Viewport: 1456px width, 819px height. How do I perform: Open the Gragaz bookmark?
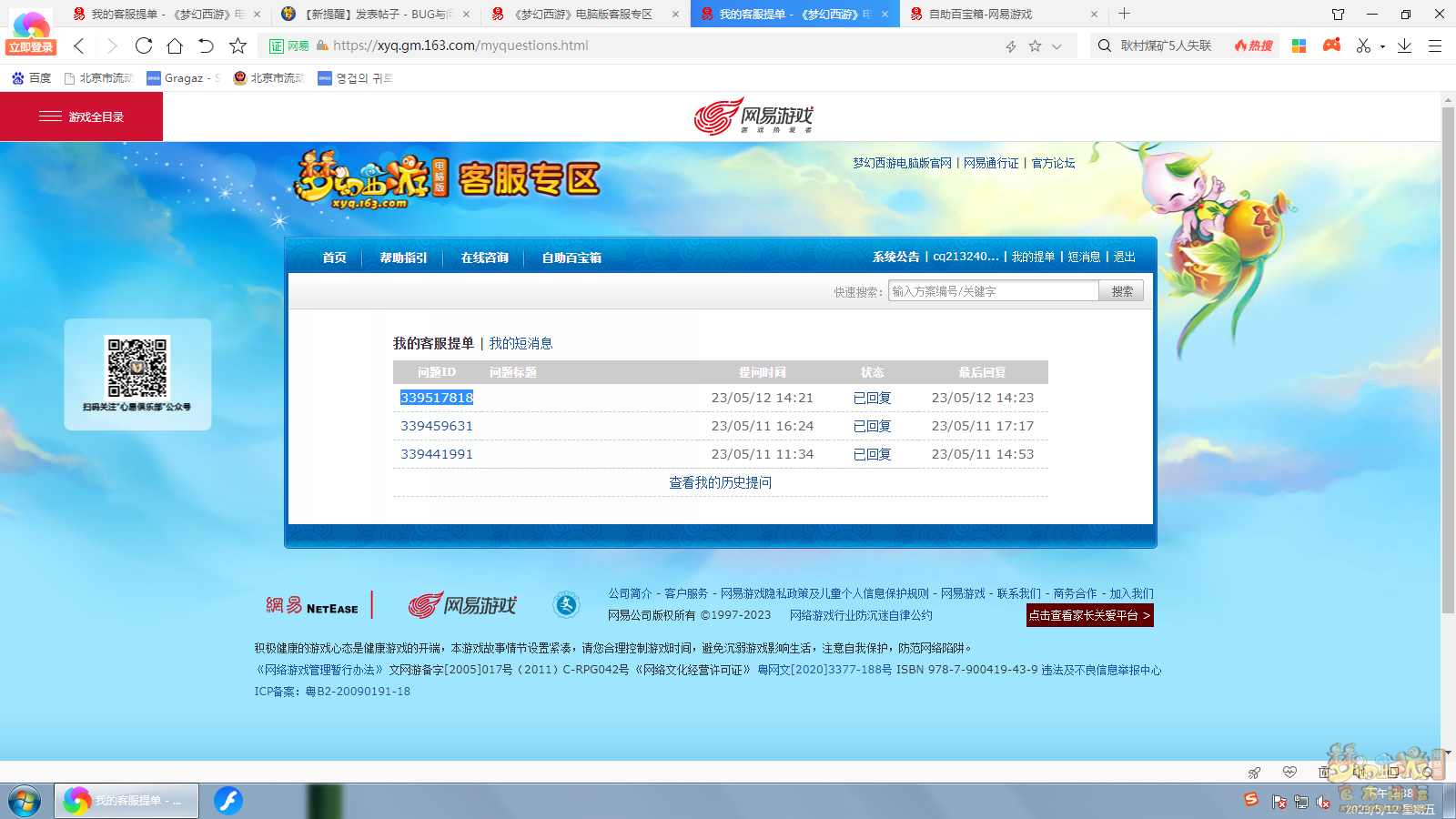click(x=183, y=78)
